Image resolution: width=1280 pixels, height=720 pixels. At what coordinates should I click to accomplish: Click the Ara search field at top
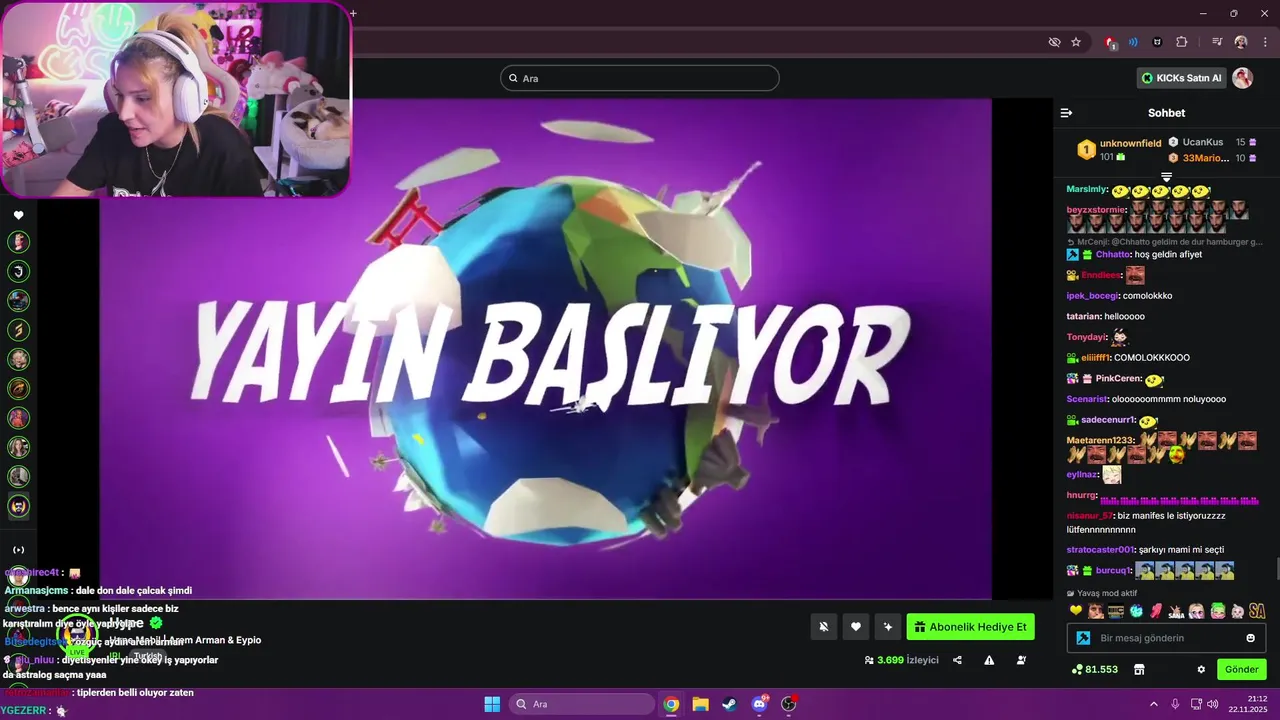click(x=639, y=78)
